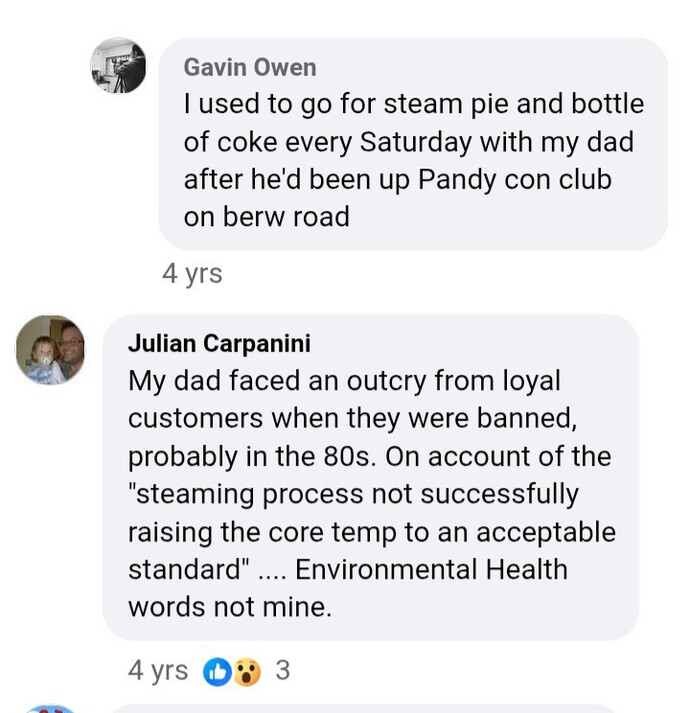Click 'Pandy con club' in Gavin's comment
Screen dimensions: 690x713
click(x=514, y=180)
